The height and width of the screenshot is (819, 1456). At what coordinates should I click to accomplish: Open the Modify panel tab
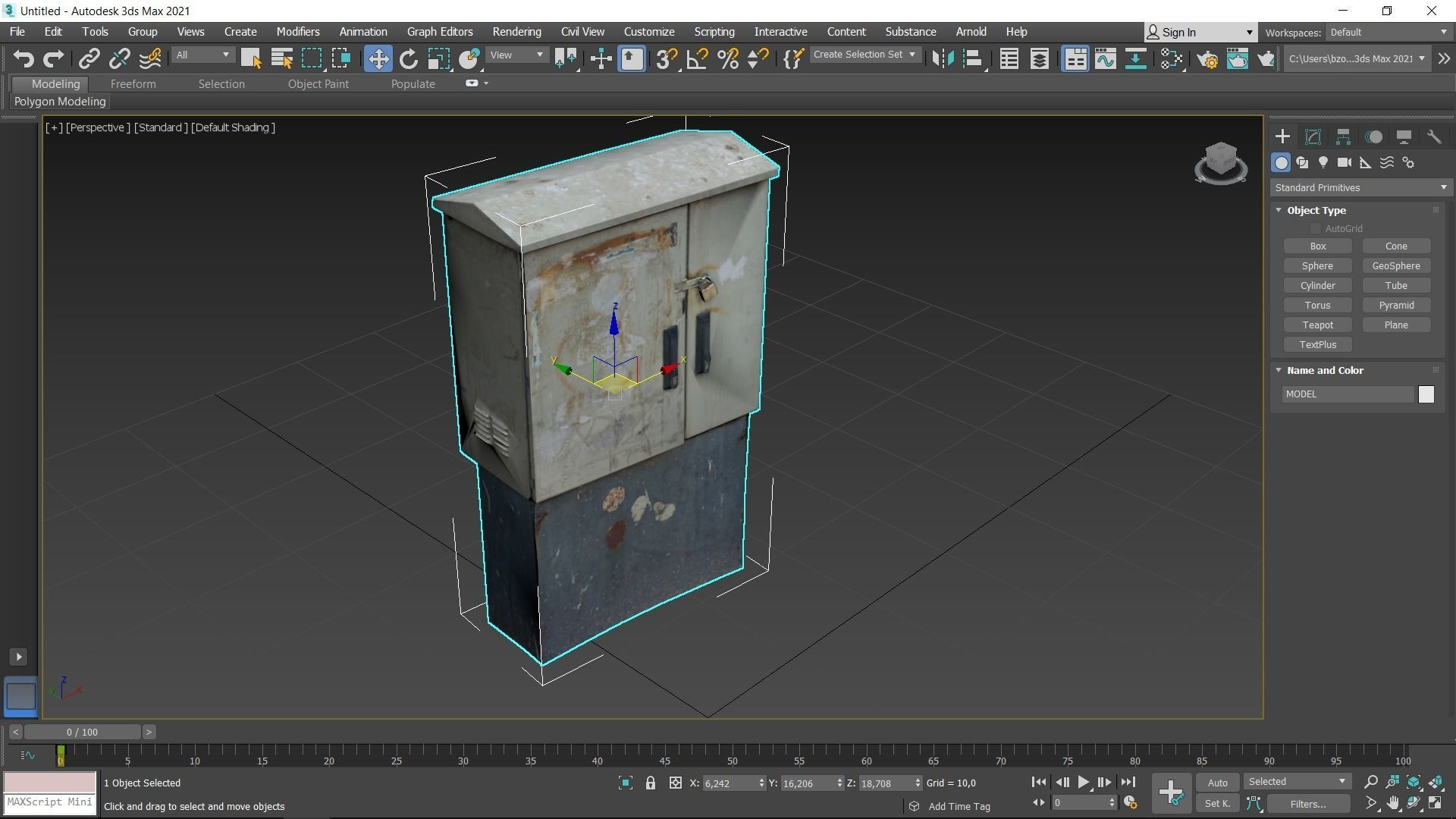(x=1313, y=136)
